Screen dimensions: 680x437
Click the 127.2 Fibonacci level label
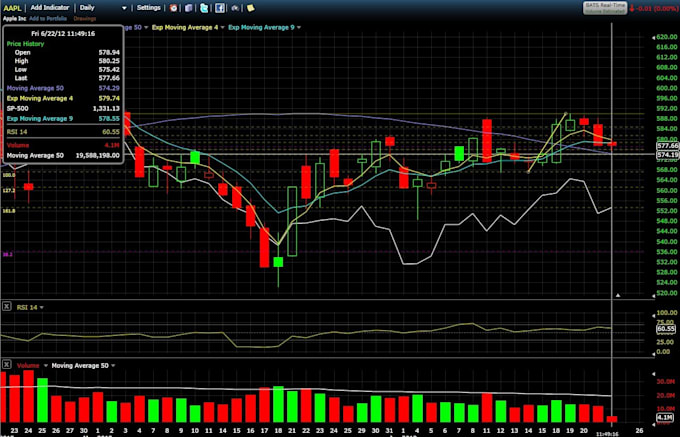tap(9, 190)
